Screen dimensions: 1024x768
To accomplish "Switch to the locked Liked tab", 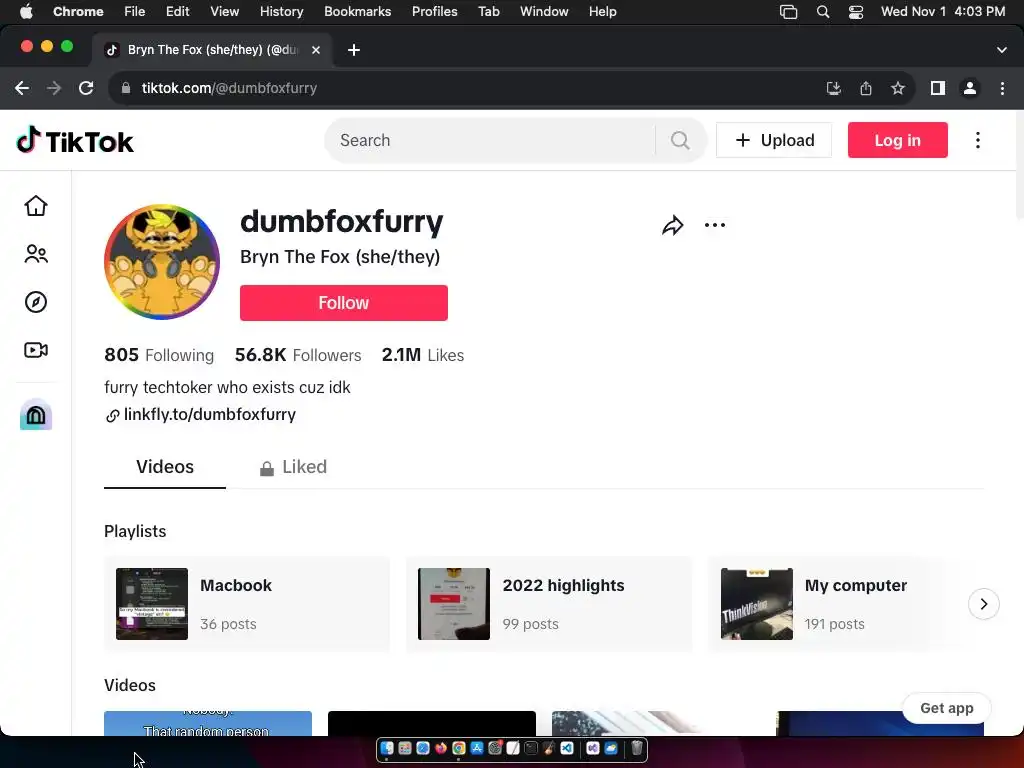I will pyautogui.click(x=293, y=467).
